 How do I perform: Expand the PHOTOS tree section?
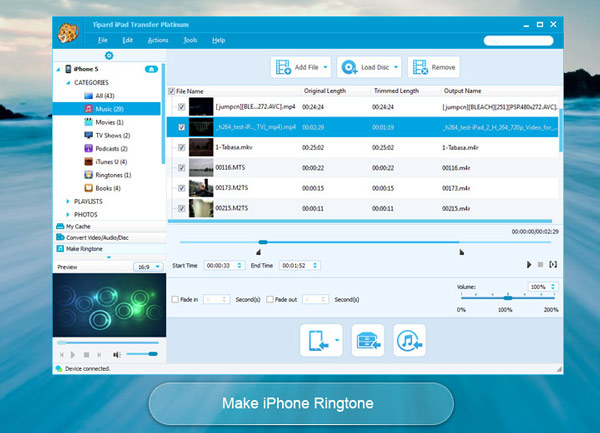click(68, 215)
